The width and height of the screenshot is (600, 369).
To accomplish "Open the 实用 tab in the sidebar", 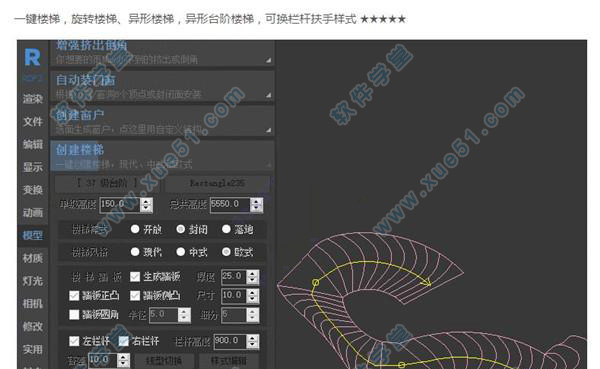I will (x=33, y=349).
